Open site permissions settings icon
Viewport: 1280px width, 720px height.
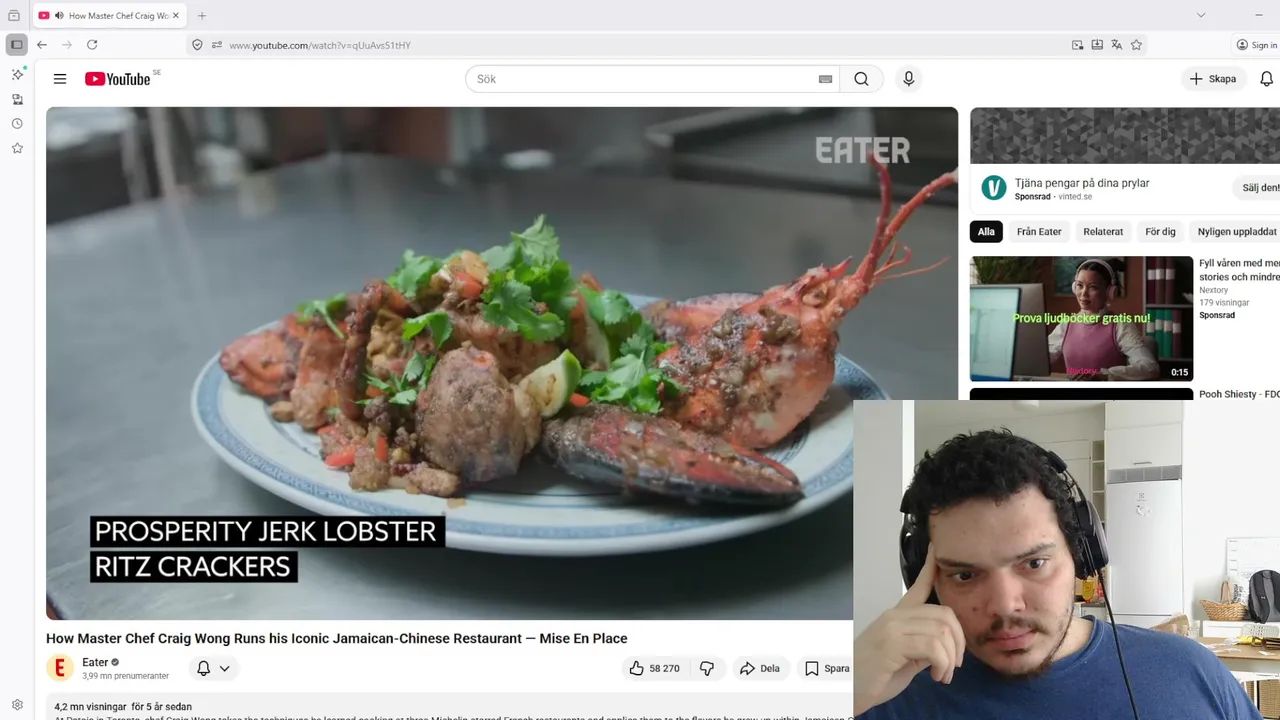coord(216,45)
